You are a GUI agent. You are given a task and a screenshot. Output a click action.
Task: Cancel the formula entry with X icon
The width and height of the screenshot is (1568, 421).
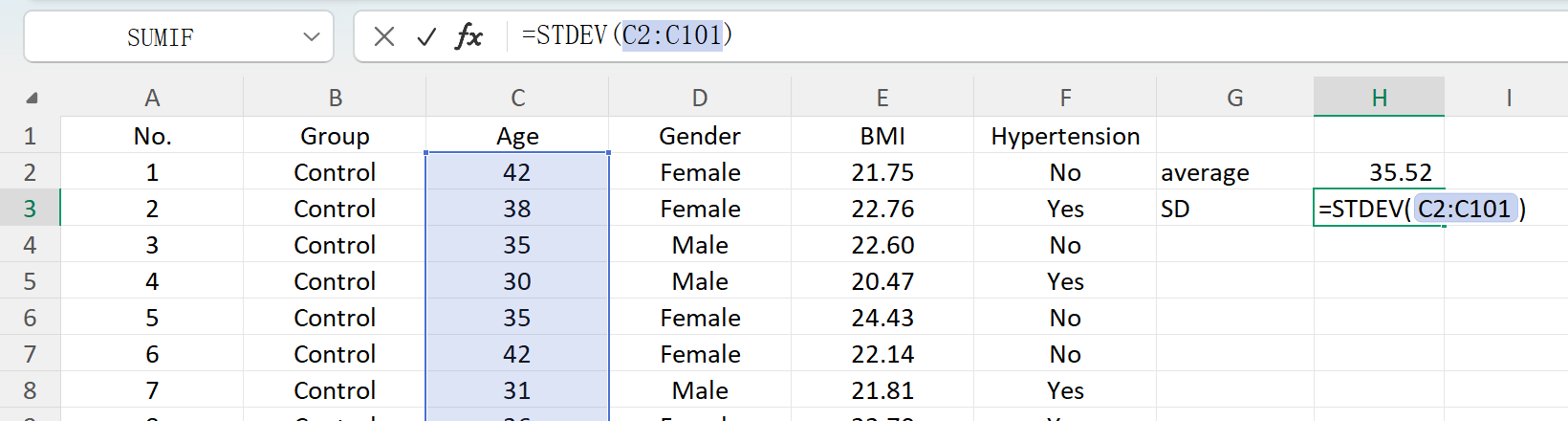click(384, 37)
